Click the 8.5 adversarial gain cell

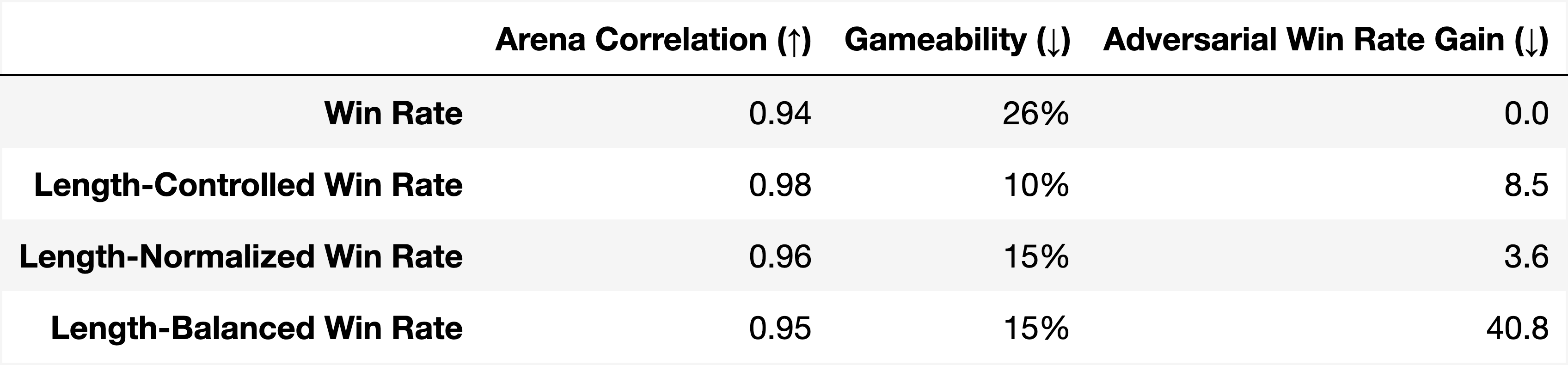point(1526,186)
